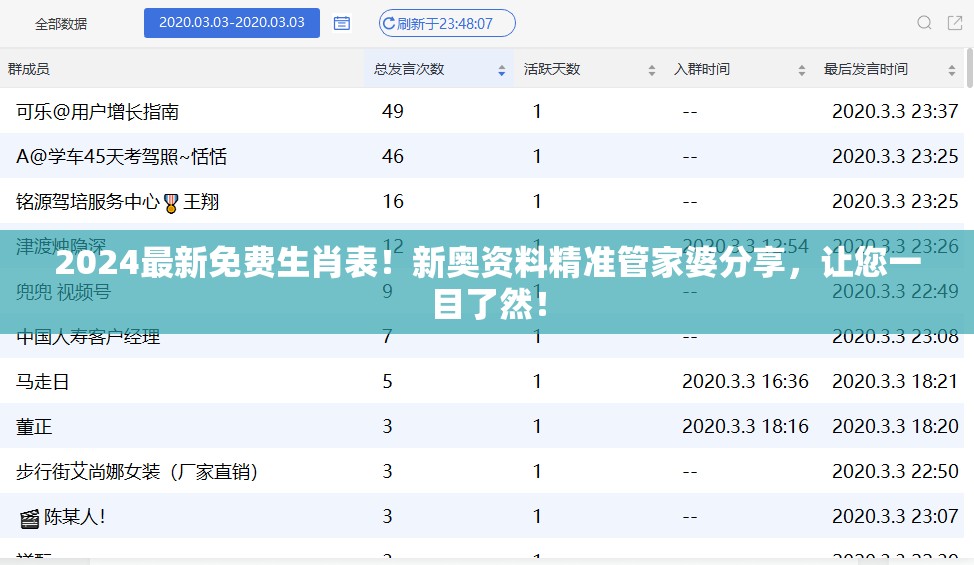Click message count 49
This screenshot has height=565, width=974.
(x=393, y=111)
